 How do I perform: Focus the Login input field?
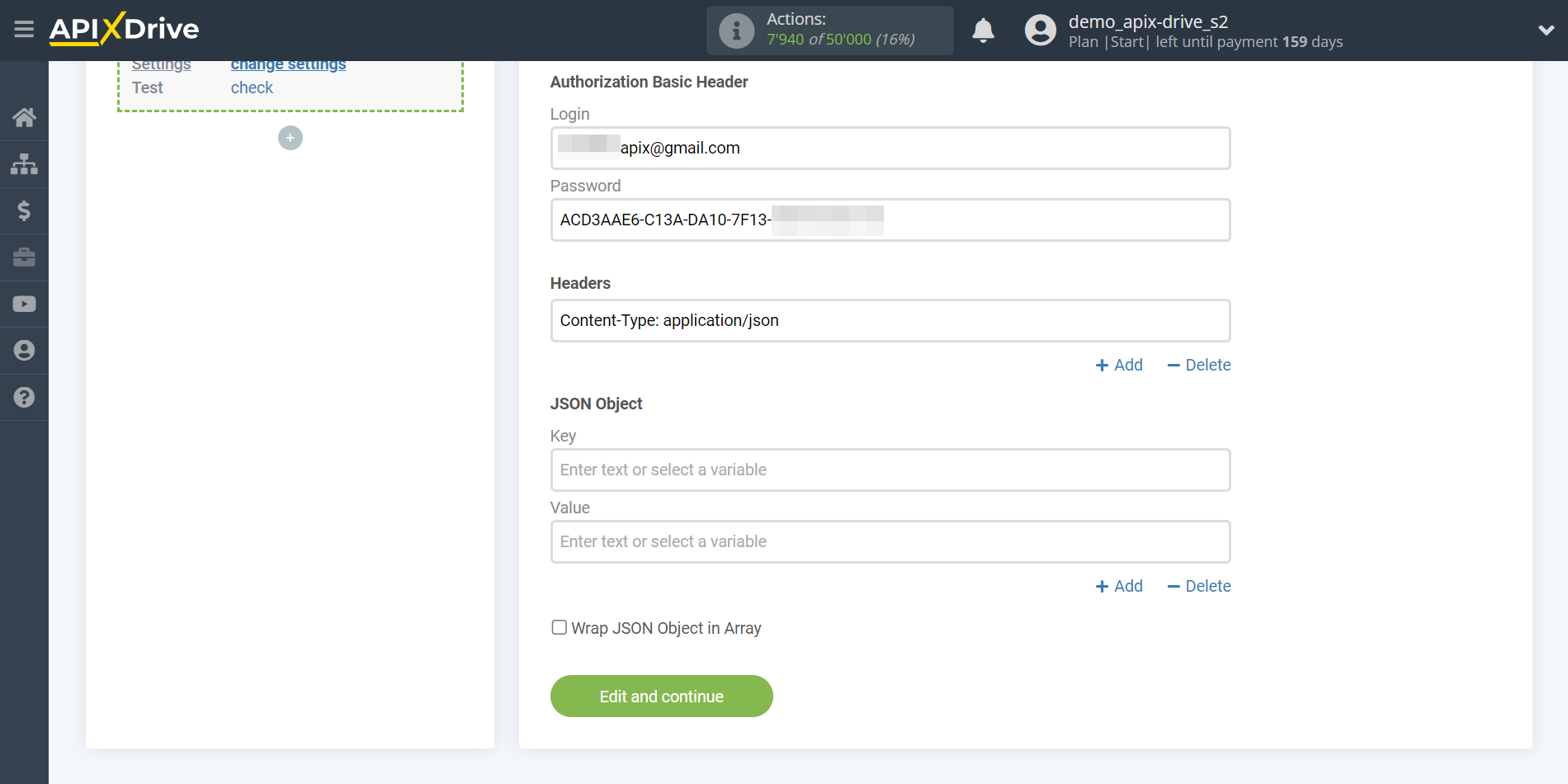click(890, 148)
